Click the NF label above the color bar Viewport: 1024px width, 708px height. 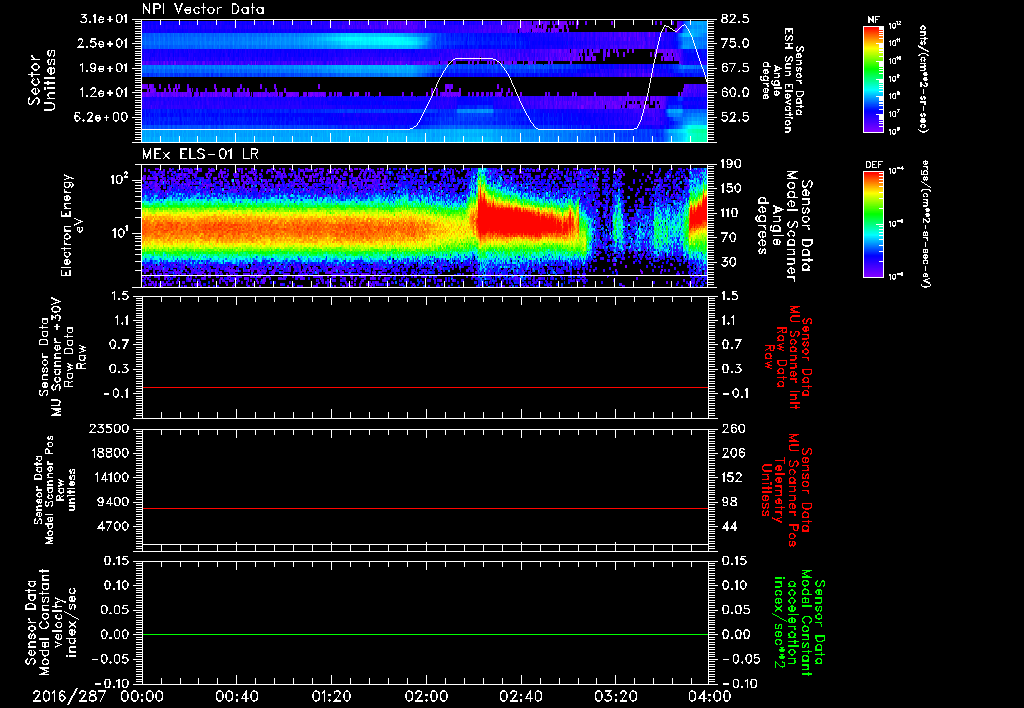(873, 20)
